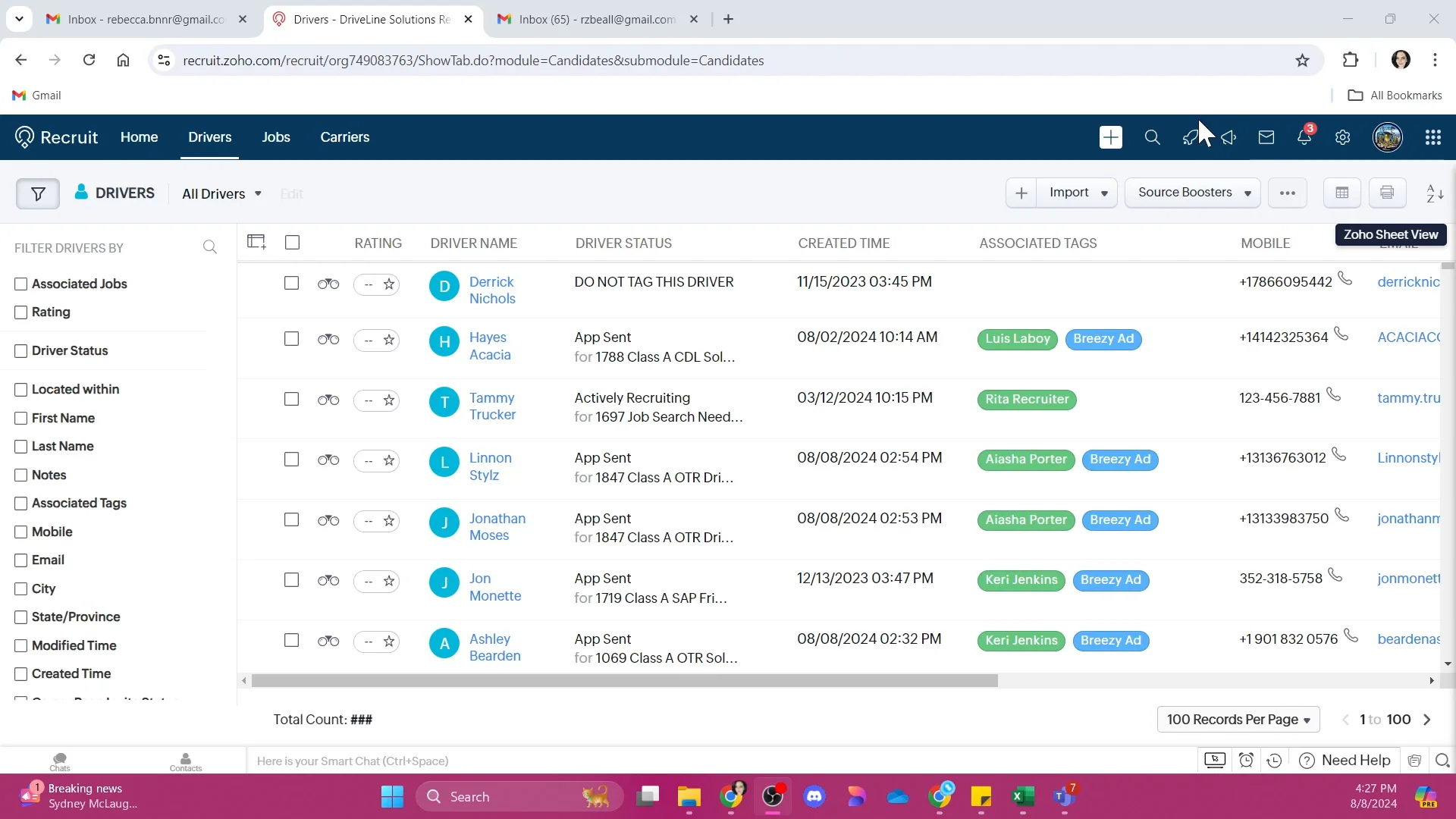Star-rate Tammy Trucker
This screenshot has height=819, width=1456.
[389, 400]
